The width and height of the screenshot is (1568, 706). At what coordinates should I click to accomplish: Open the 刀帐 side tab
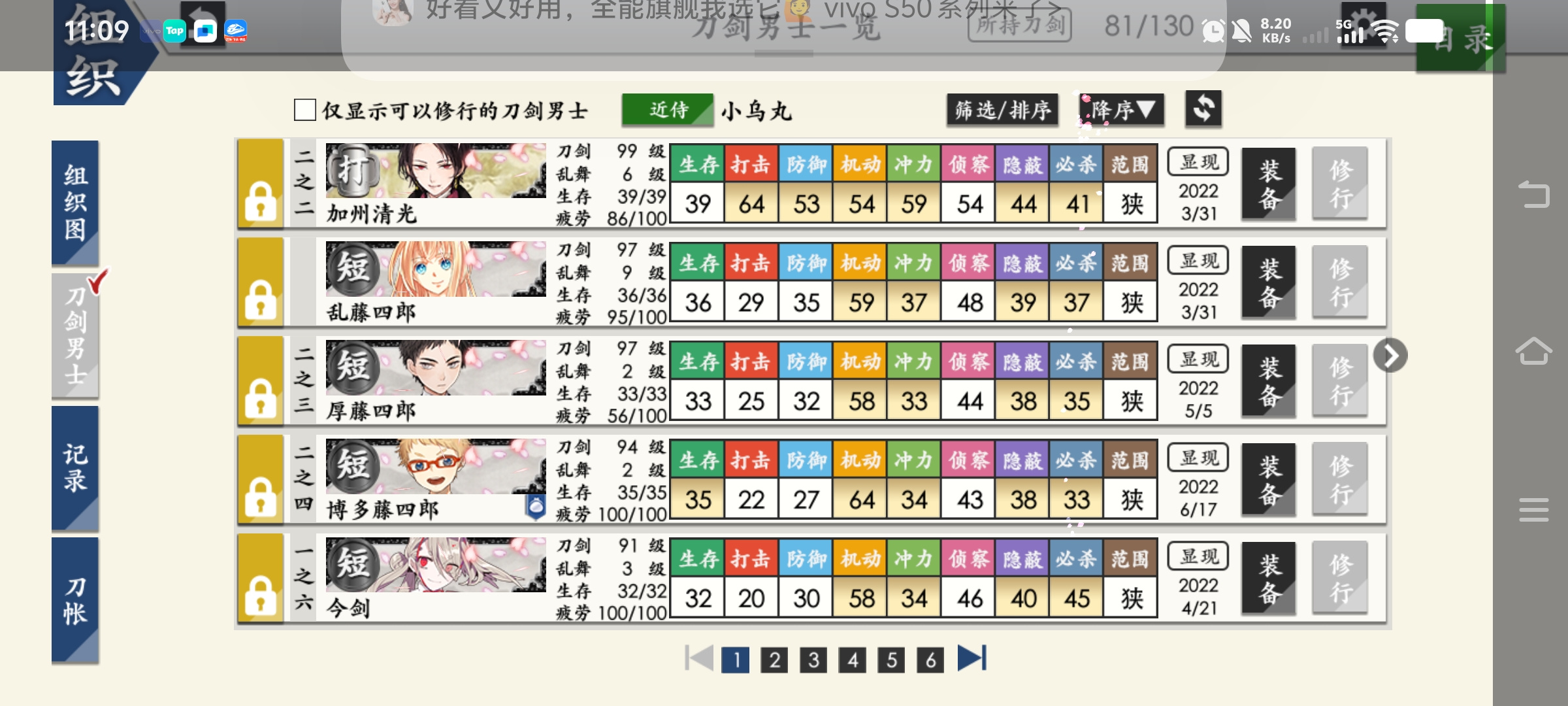[x=75, y=600]
